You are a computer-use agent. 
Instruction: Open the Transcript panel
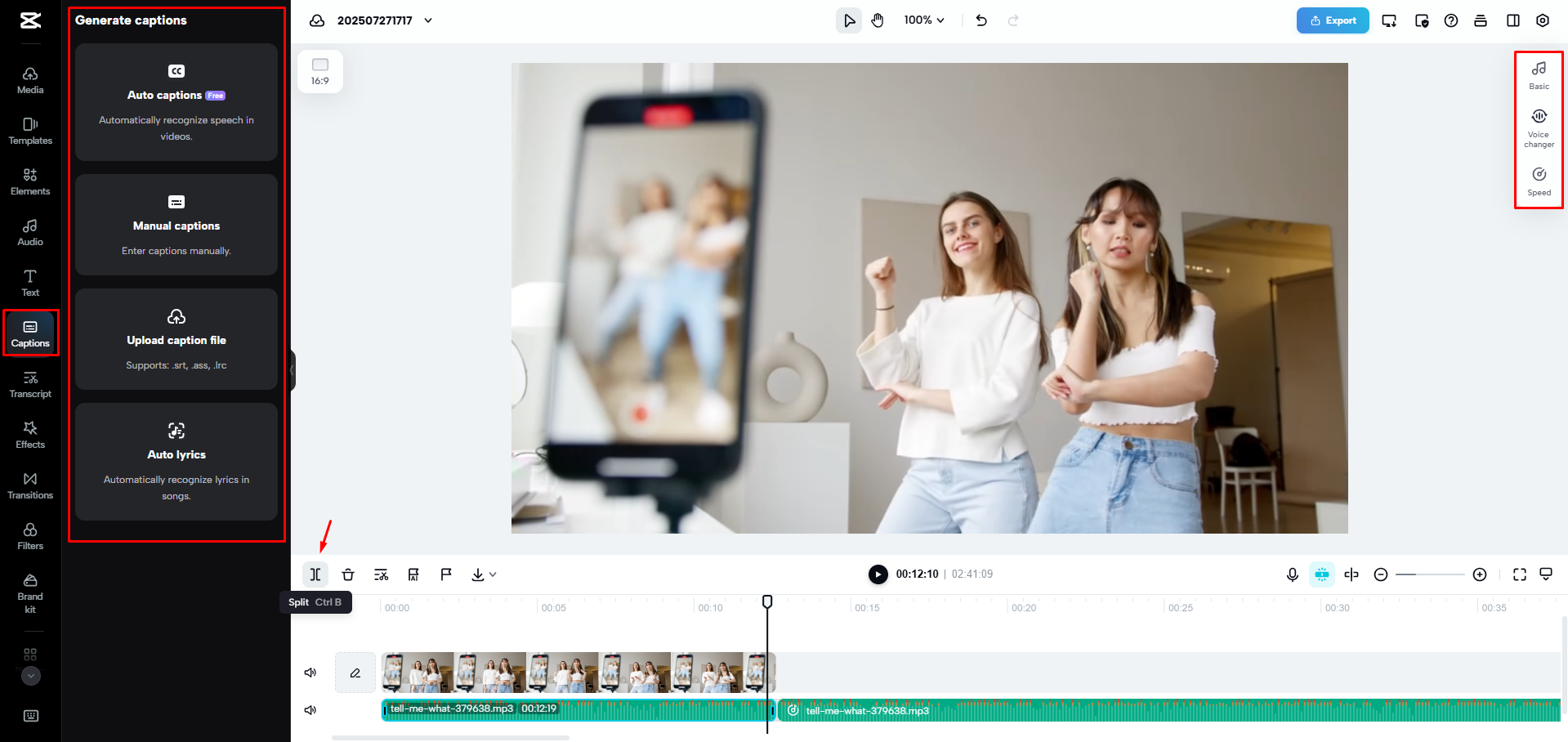(30, 384)
